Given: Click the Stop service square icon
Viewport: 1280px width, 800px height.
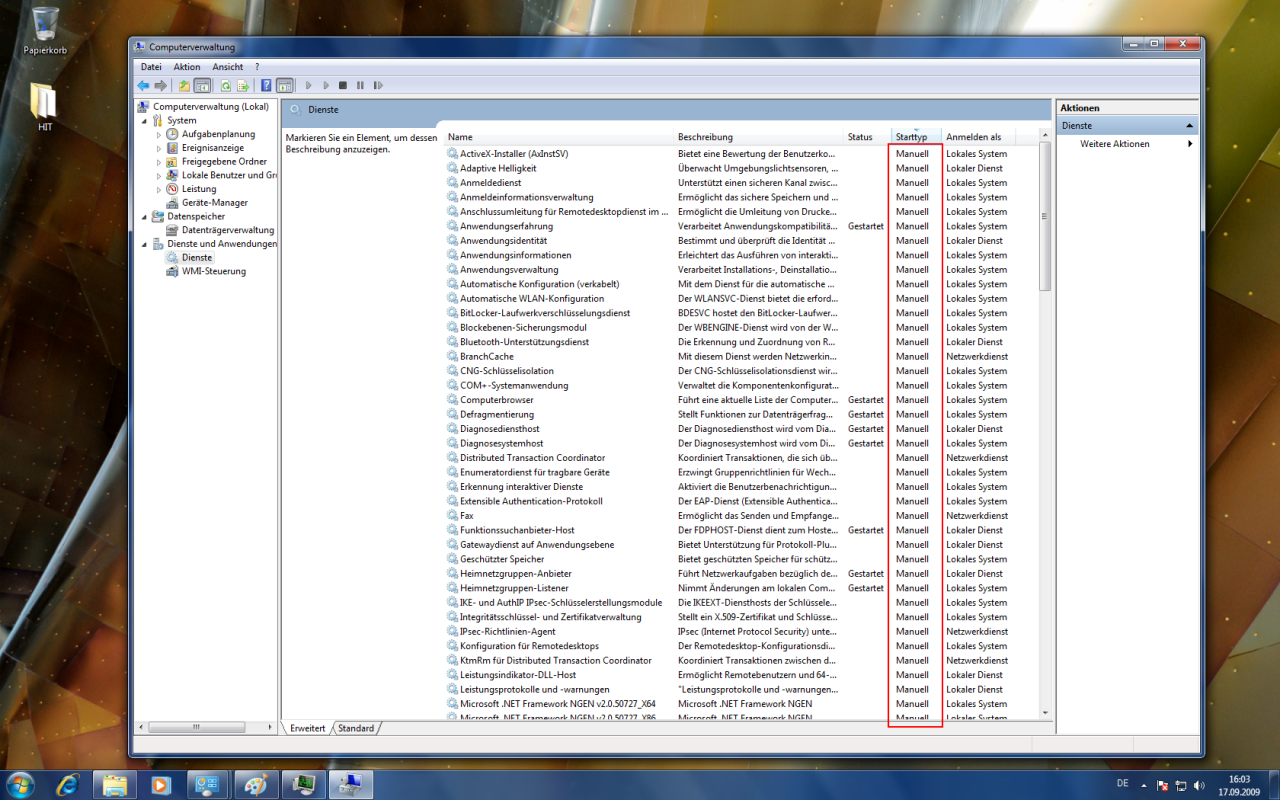Looking at the screenshot, I should click(343, 86).
